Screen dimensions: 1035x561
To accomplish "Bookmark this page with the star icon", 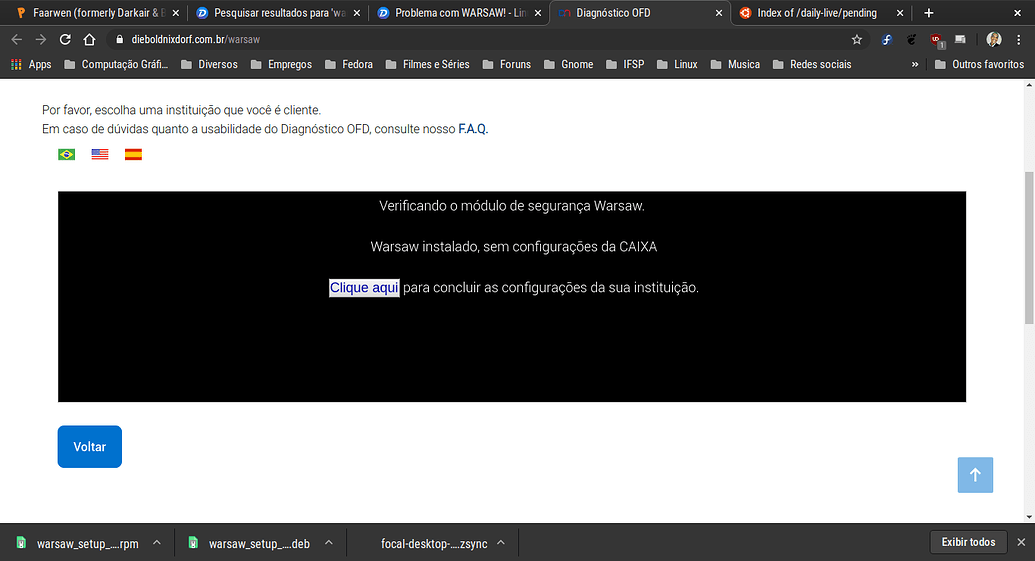I will point(857,40).
